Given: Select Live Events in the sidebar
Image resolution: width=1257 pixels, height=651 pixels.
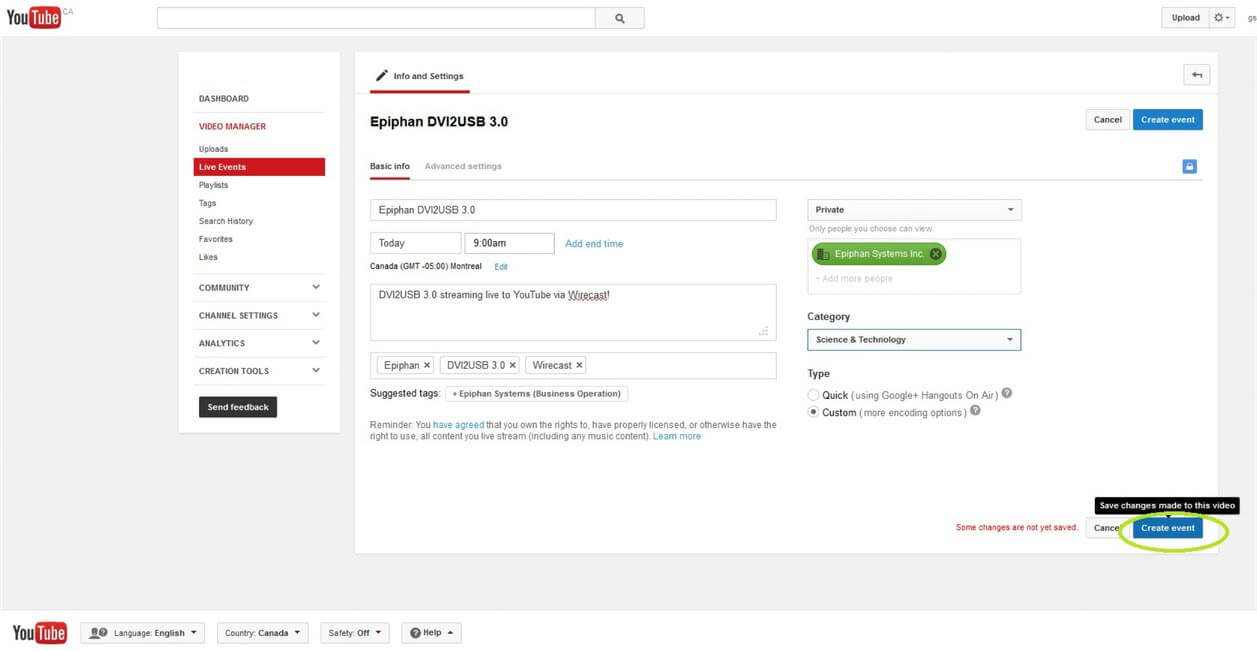Looking at the screenshot, I should 259,167.
